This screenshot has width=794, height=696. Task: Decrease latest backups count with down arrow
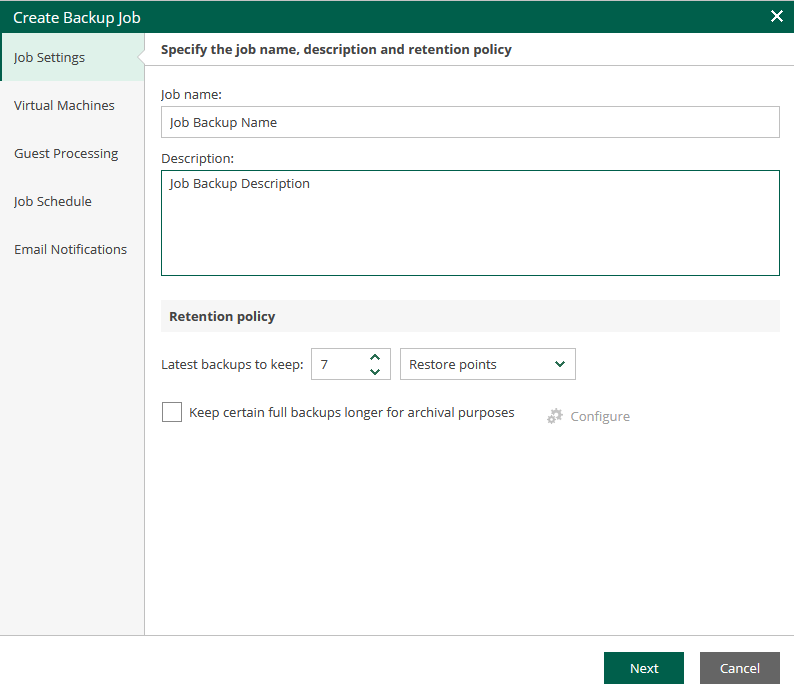pos(375,372)
